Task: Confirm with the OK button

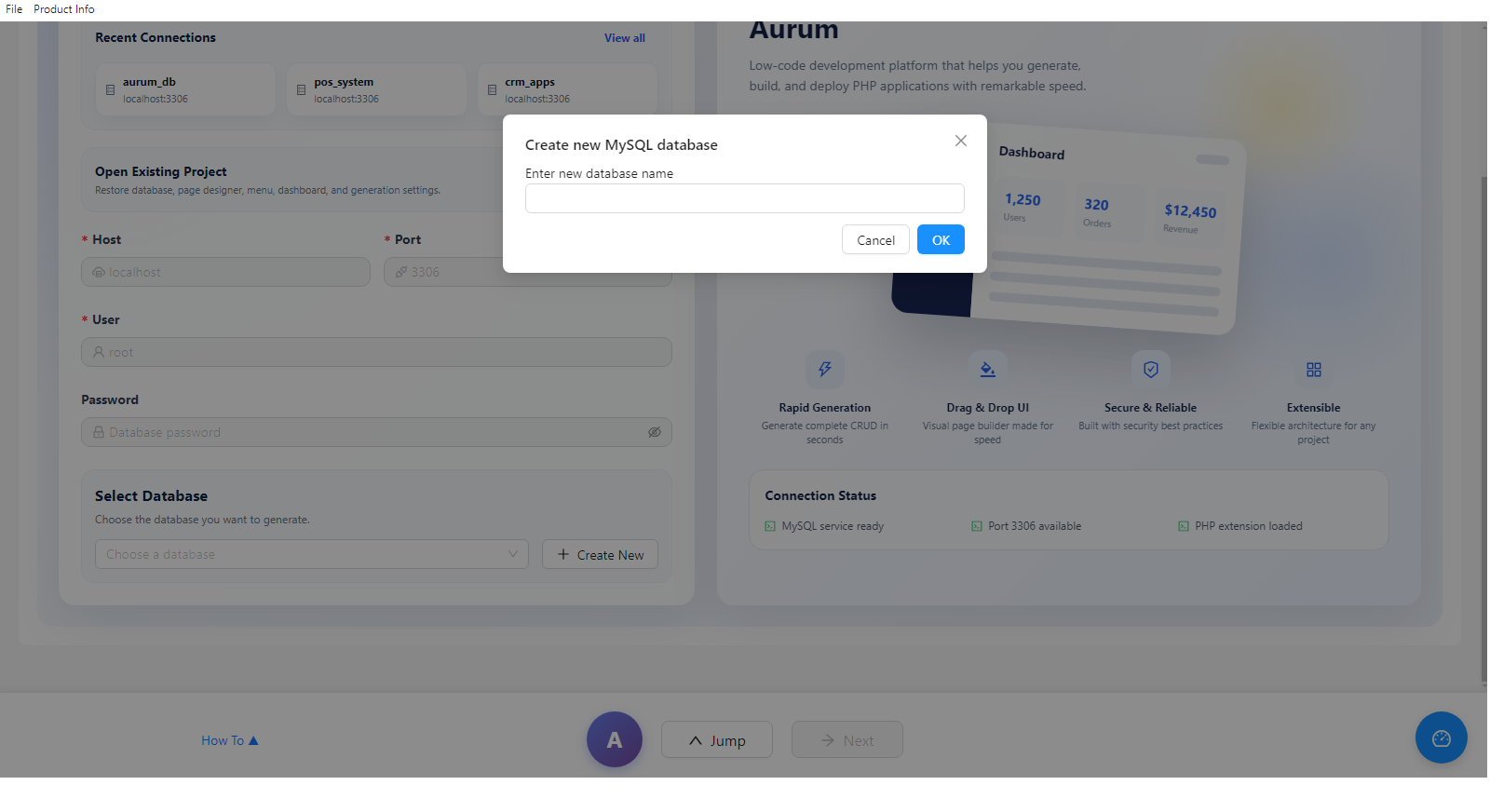Action: coord(941,240)
